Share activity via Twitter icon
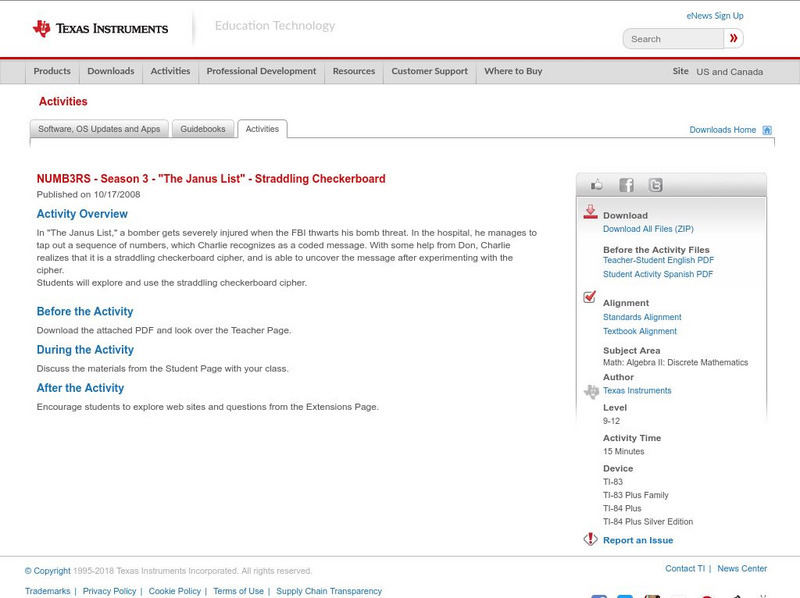Screen dimensions: 800x598 pyautogui.click(x=655, y=185)
